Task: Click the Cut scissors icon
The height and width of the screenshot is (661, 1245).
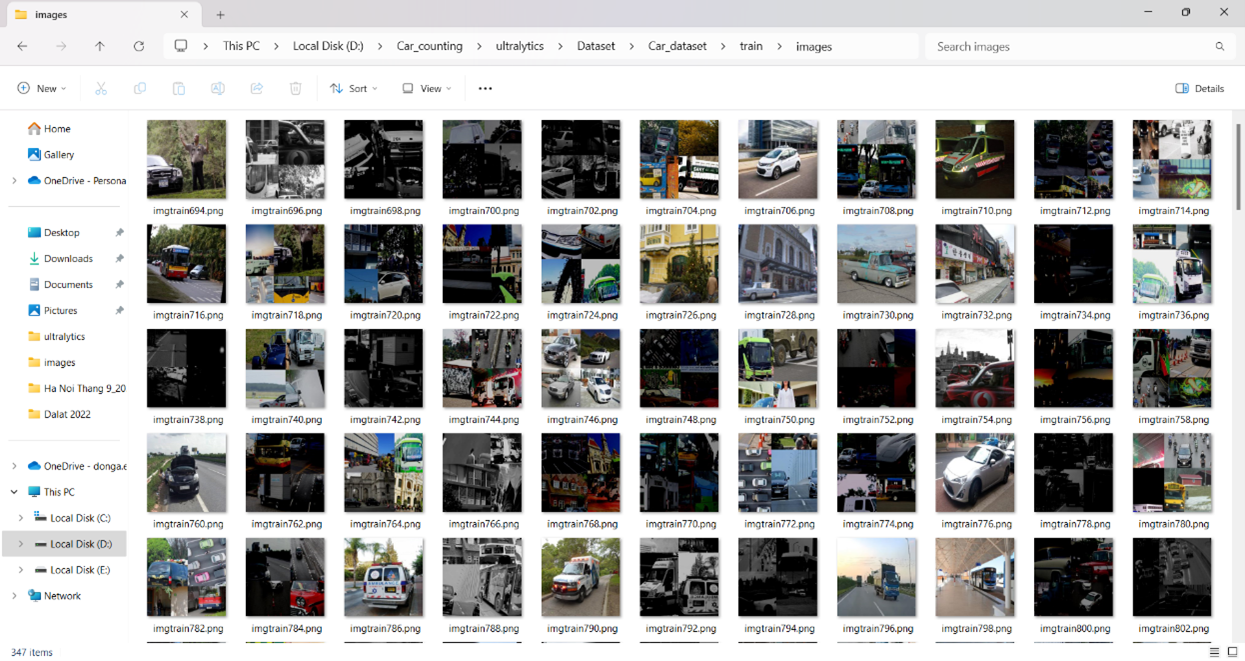Action: click(x=101, y=88)
